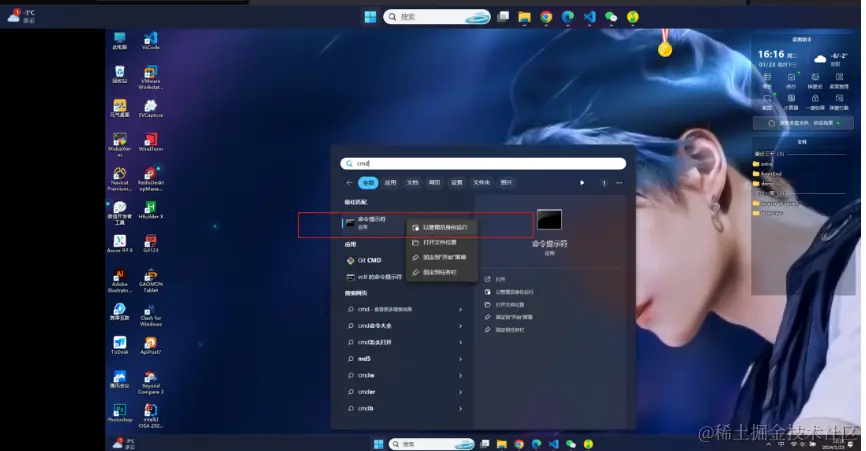Select the 全部 search filter tab

click(x=368, y=183)
